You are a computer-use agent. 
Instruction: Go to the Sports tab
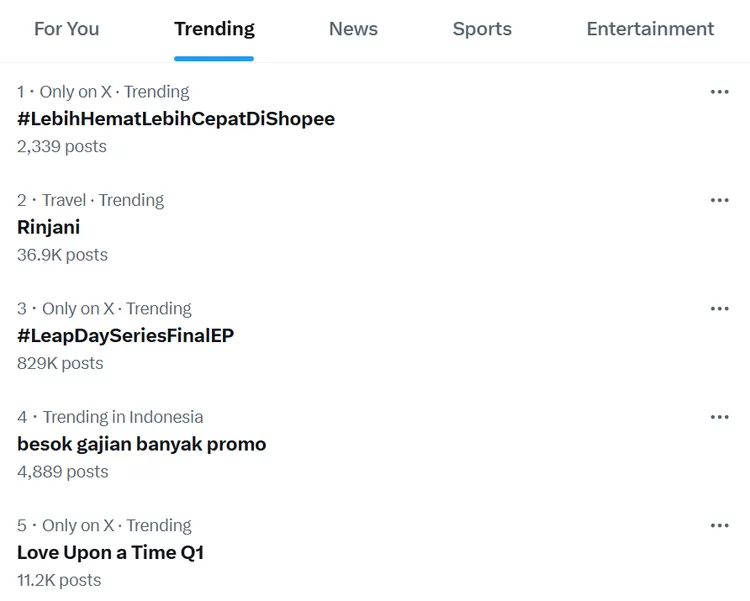pyautogui.click(x=482, y=29)
